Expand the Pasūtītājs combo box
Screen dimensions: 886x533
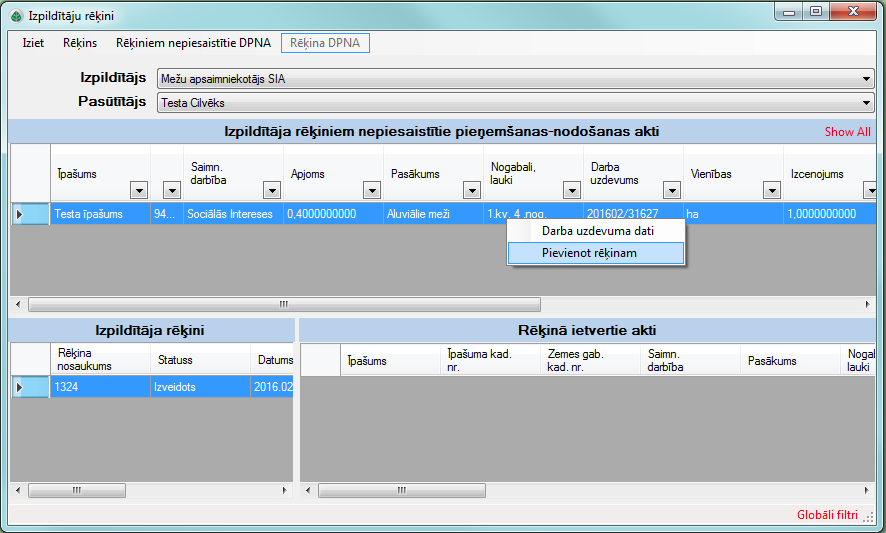pos(867,102)
